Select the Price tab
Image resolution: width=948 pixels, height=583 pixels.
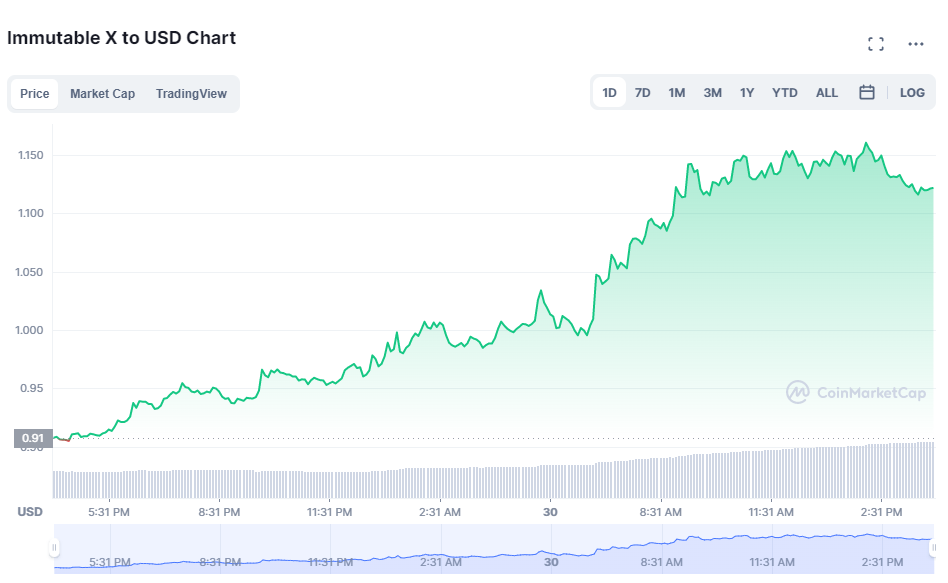tap(34, 94)
